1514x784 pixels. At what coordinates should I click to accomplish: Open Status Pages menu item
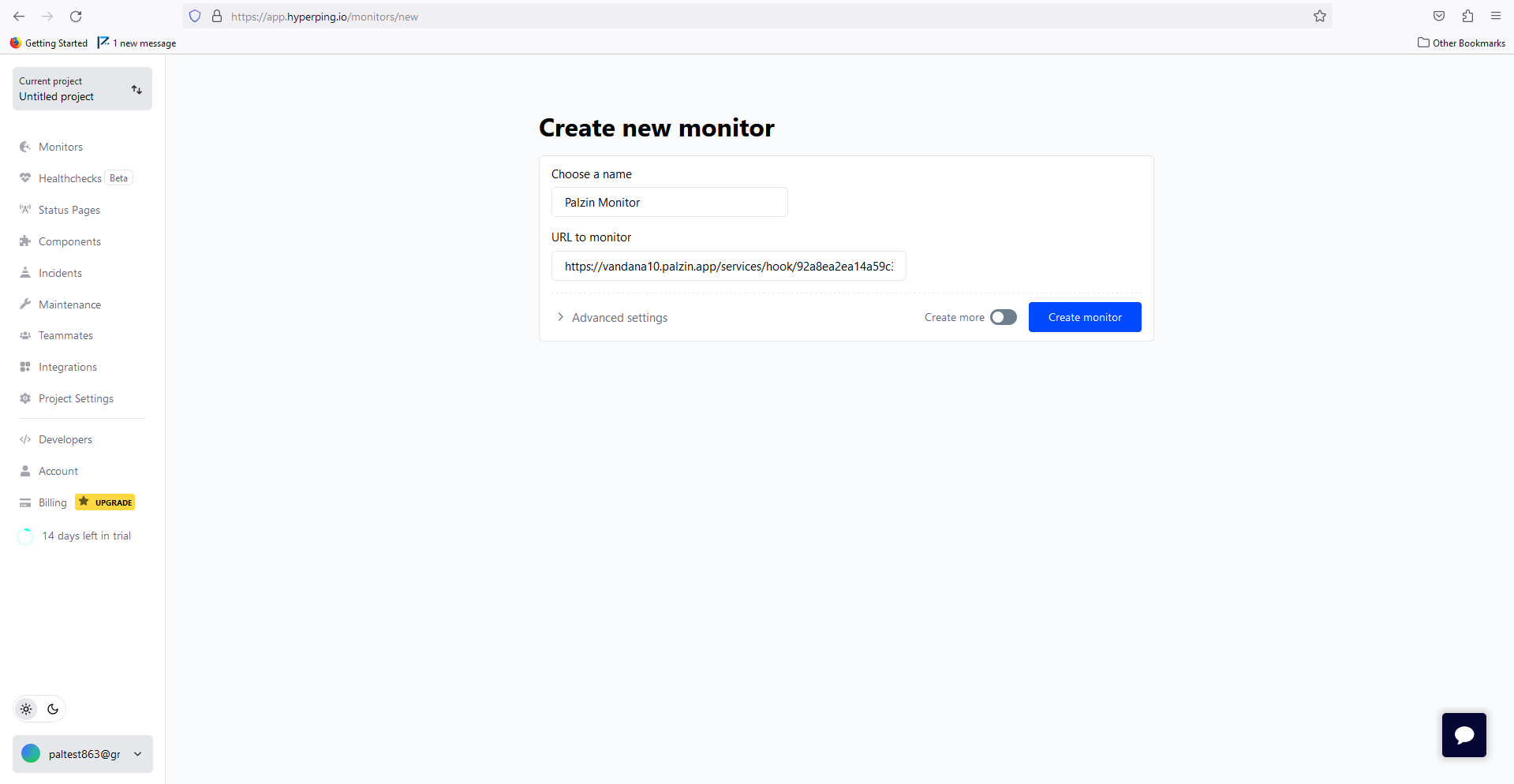(69, 210)
